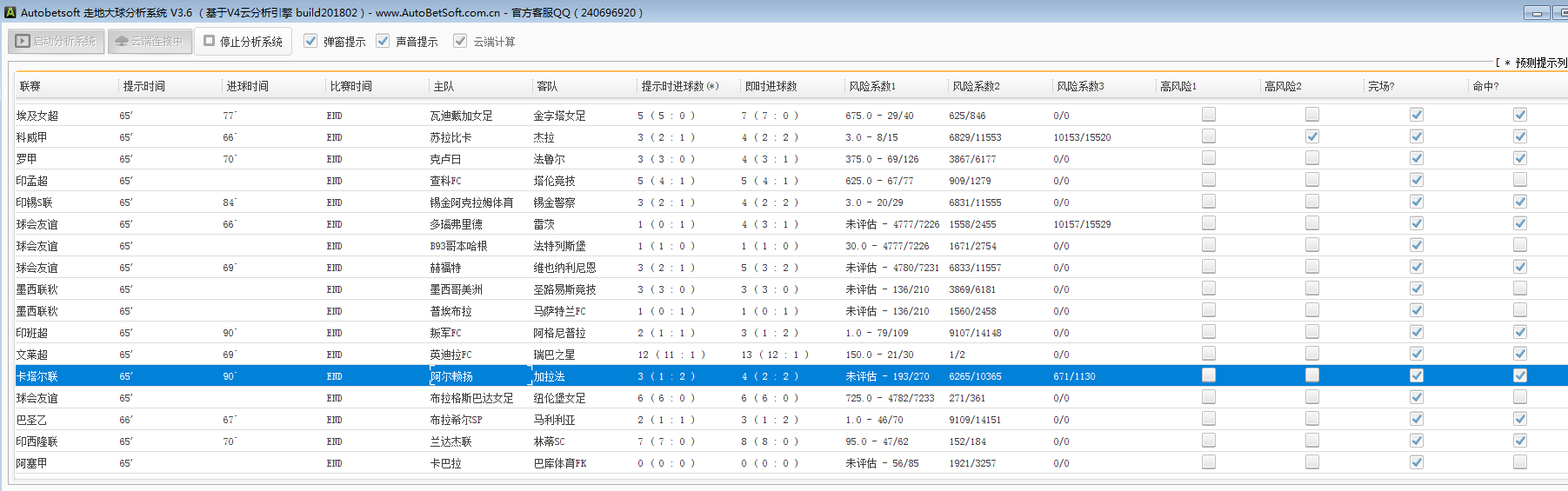
Task: Toggle the 云端计算 checkbox
Action: click(460, 41)
